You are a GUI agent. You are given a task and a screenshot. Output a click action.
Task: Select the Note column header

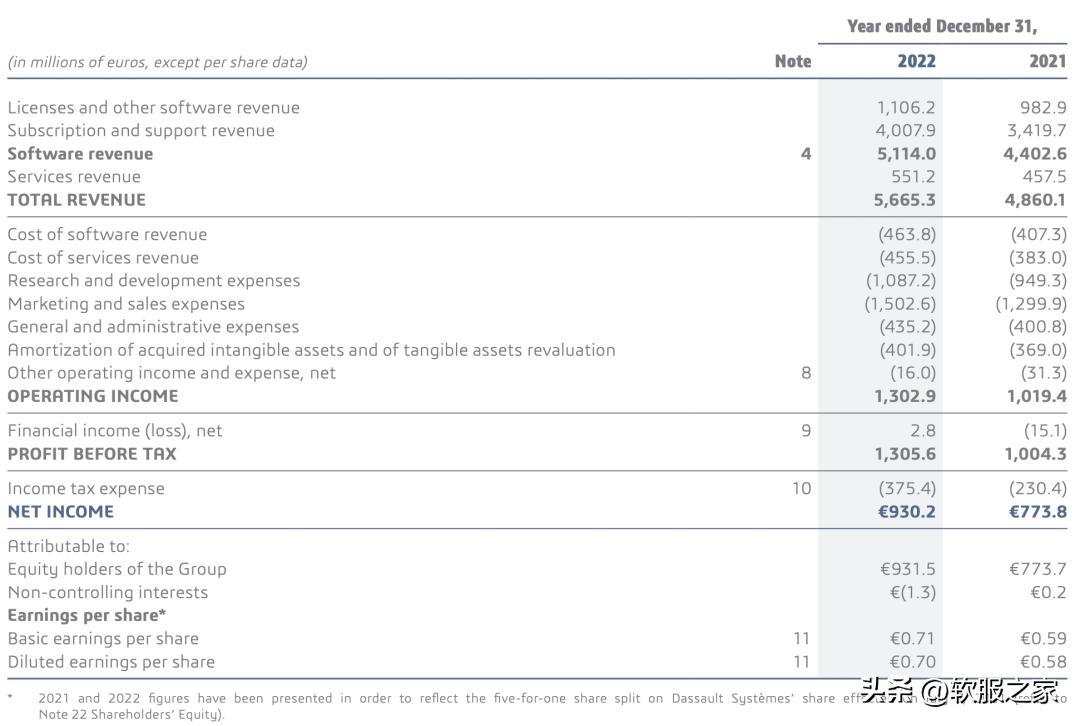(x=793, y=61)
